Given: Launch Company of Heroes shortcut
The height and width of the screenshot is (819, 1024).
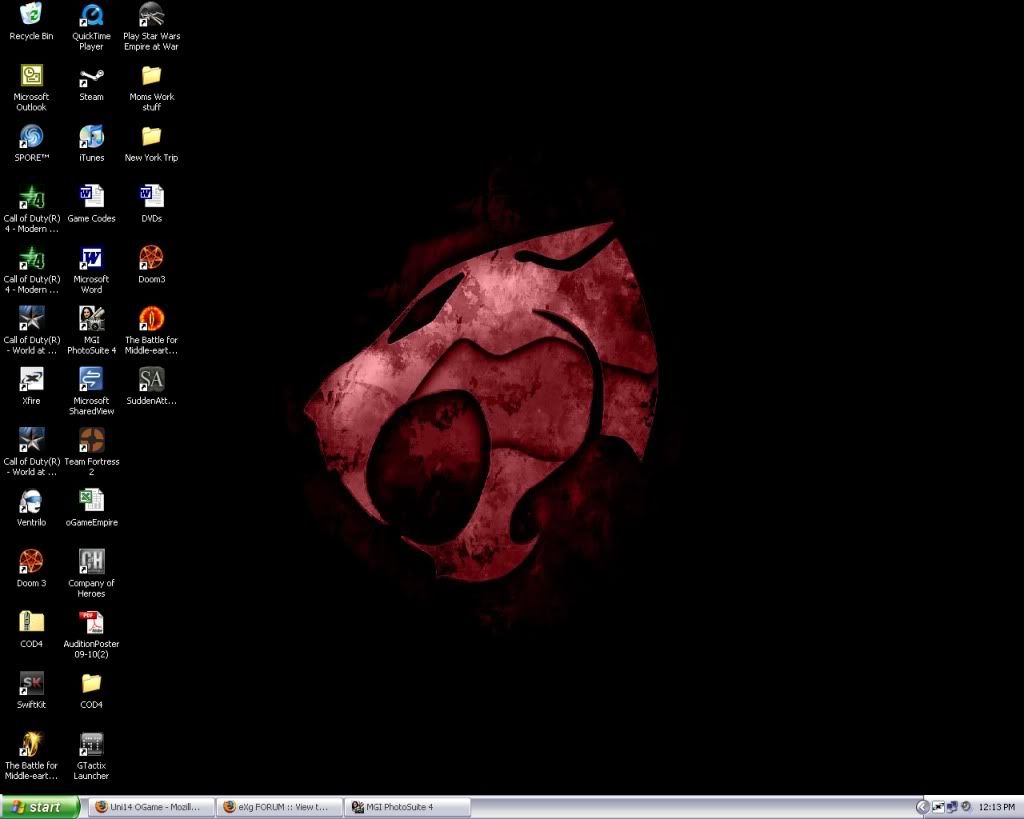Looking at the screenshot, I should click(91, 561).
